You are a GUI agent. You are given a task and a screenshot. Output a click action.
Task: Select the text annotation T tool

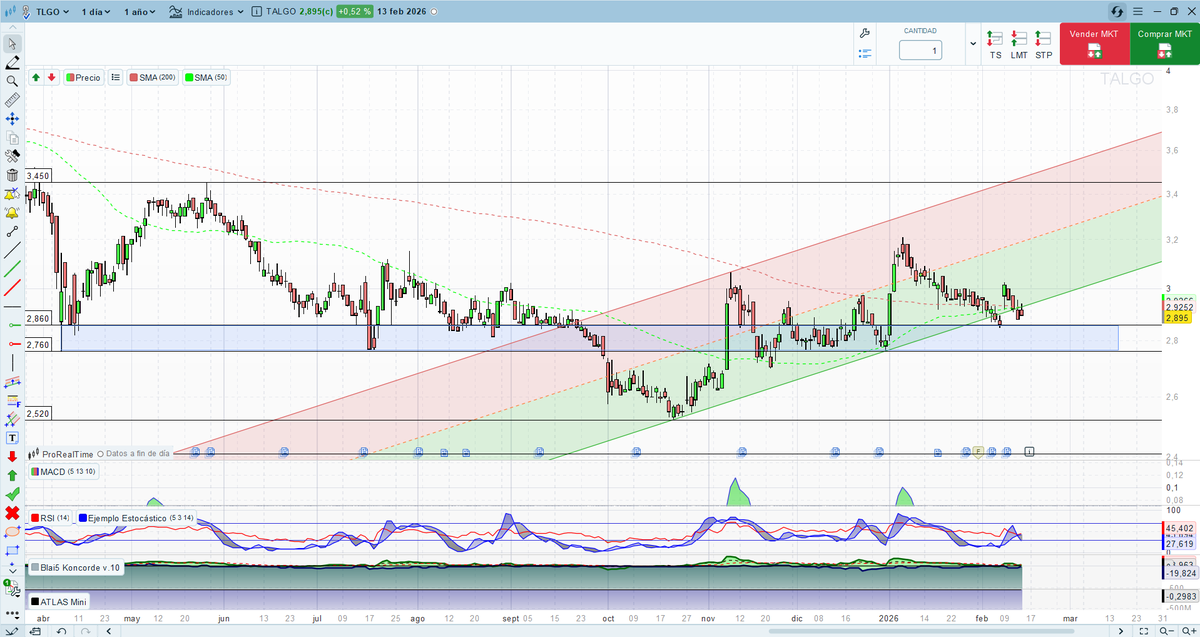point(12,437)
